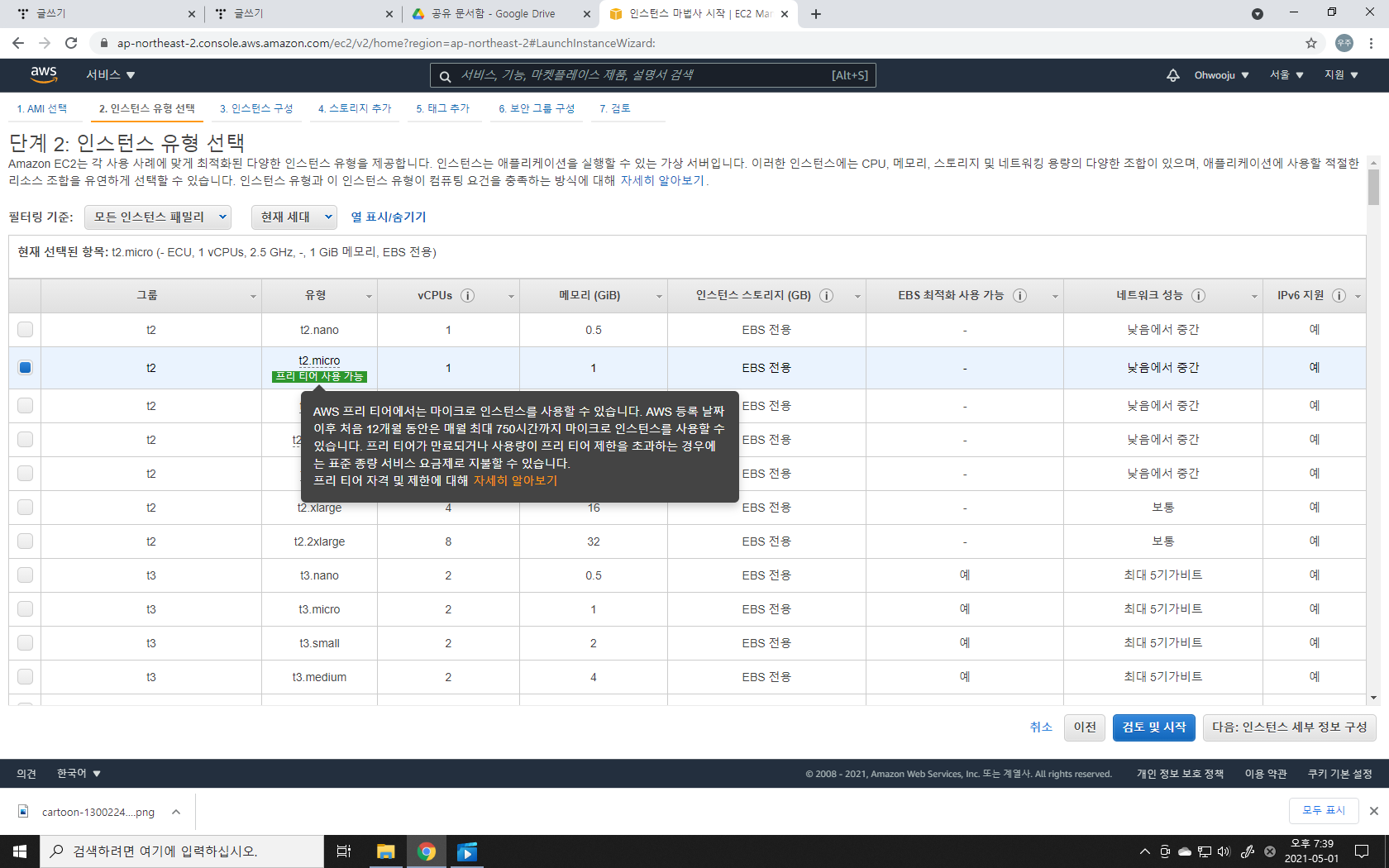
Task: Bookmark this page with star icon
Action: (1311, 43)
